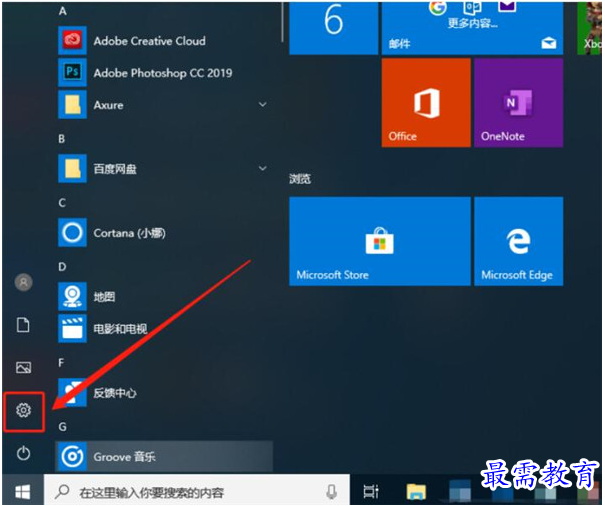The width and height of the screenshot is (605, 506).
Task: Launch Groove 音乐 app
Action: coord(164,457)
